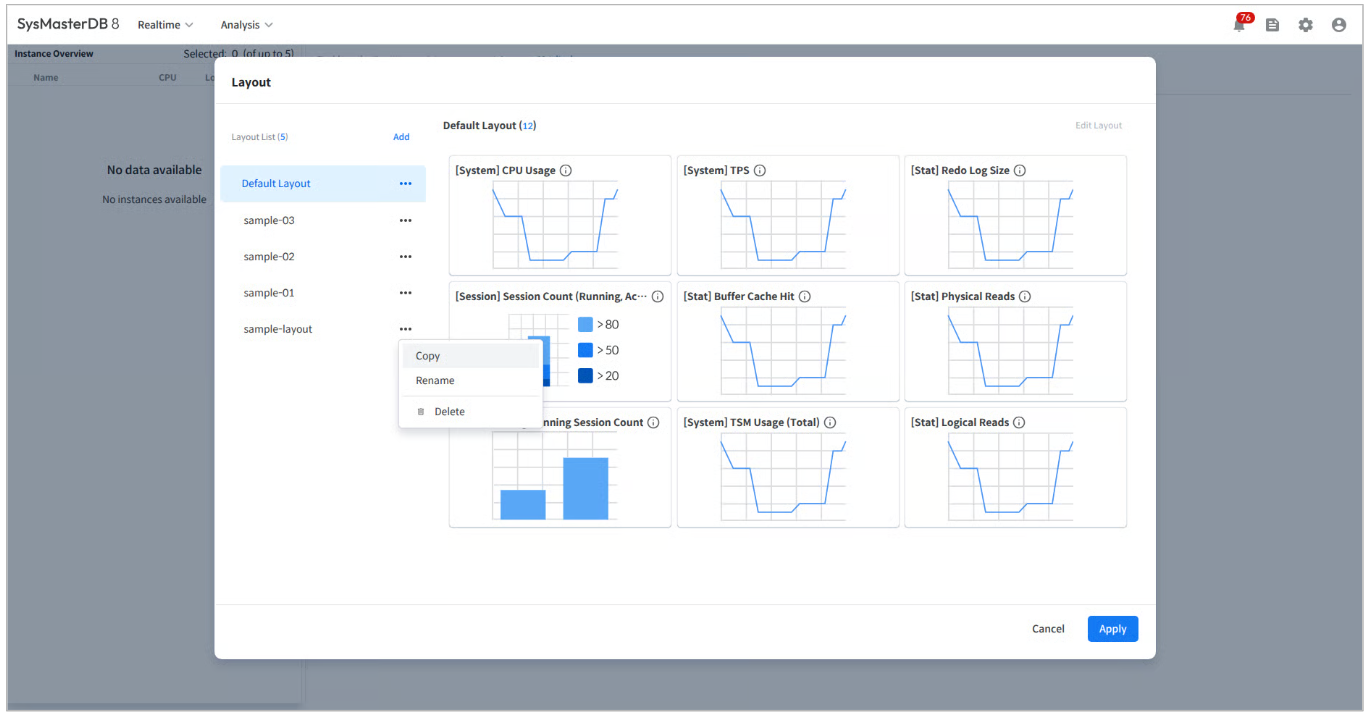
Task: Expand the Realtime dropdown menu
Action: pos(166,25)
